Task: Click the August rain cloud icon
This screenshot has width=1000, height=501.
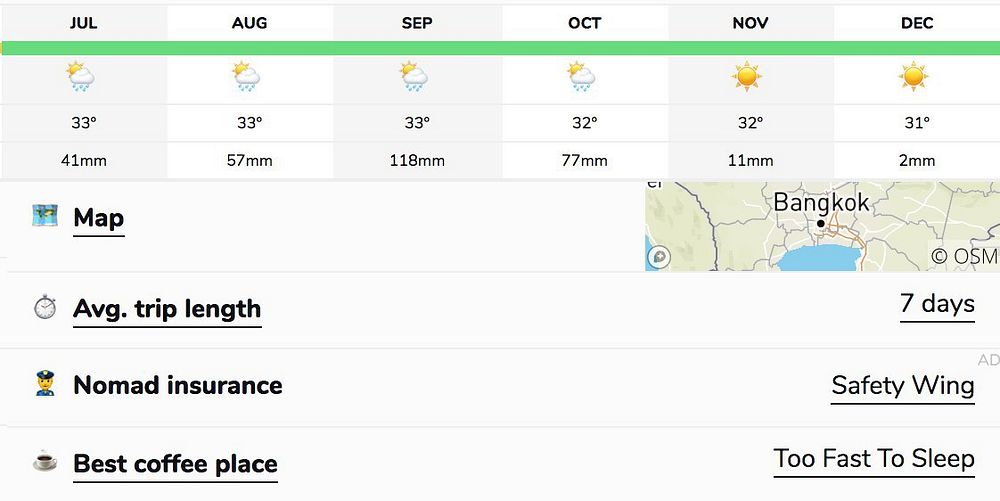Action: click(x=247, y=77)
